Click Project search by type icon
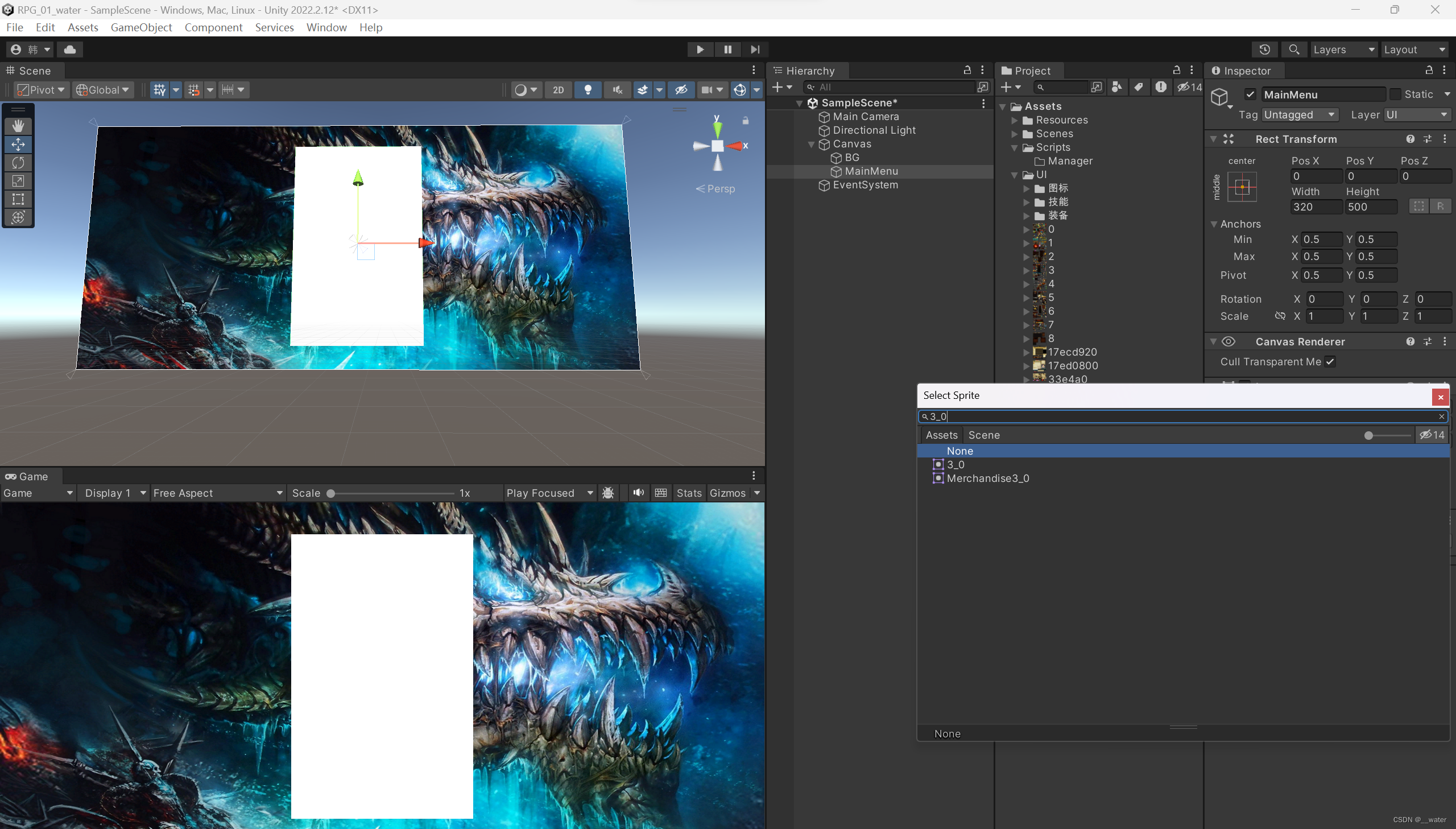The width and height of the screenshot is (1456, 829). (1116, 87)
